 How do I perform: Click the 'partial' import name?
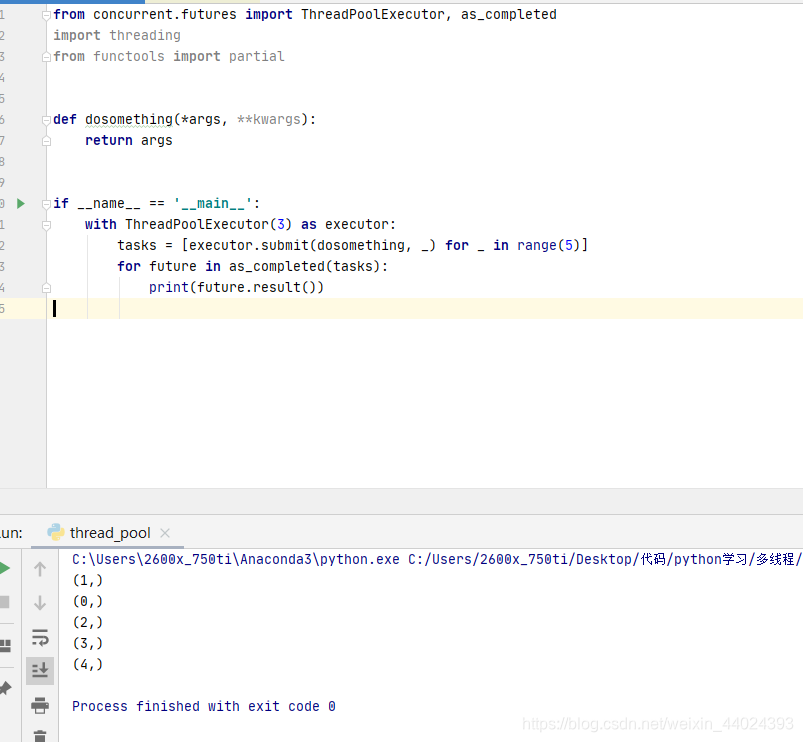(x=257, y=56)
